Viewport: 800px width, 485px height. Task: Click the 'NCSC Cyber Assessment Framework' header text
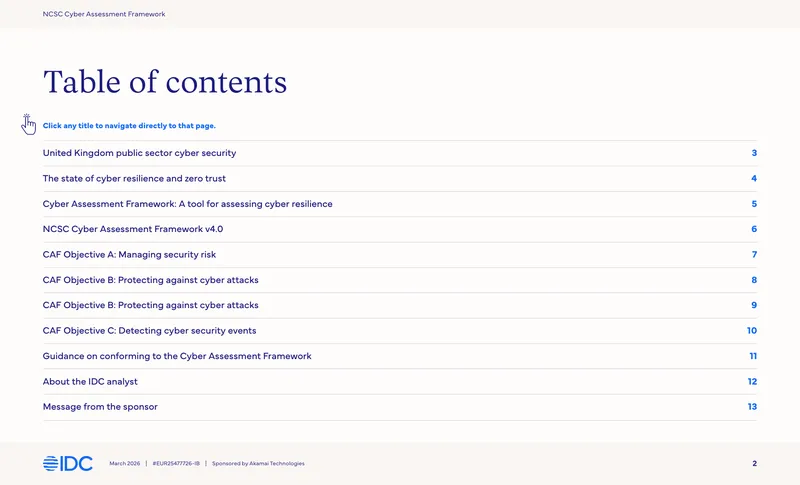[x=104, y=14]
